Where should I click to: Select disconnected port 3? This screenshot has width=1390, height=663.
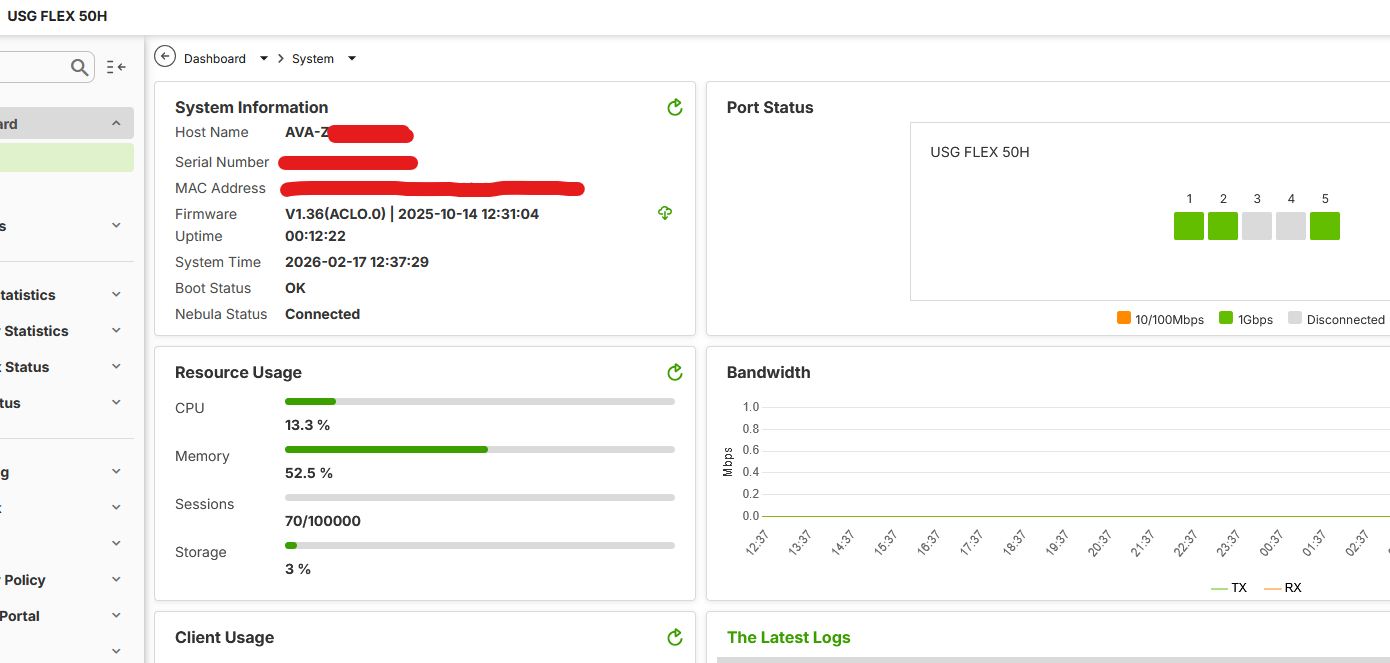tap(1257, 226)
